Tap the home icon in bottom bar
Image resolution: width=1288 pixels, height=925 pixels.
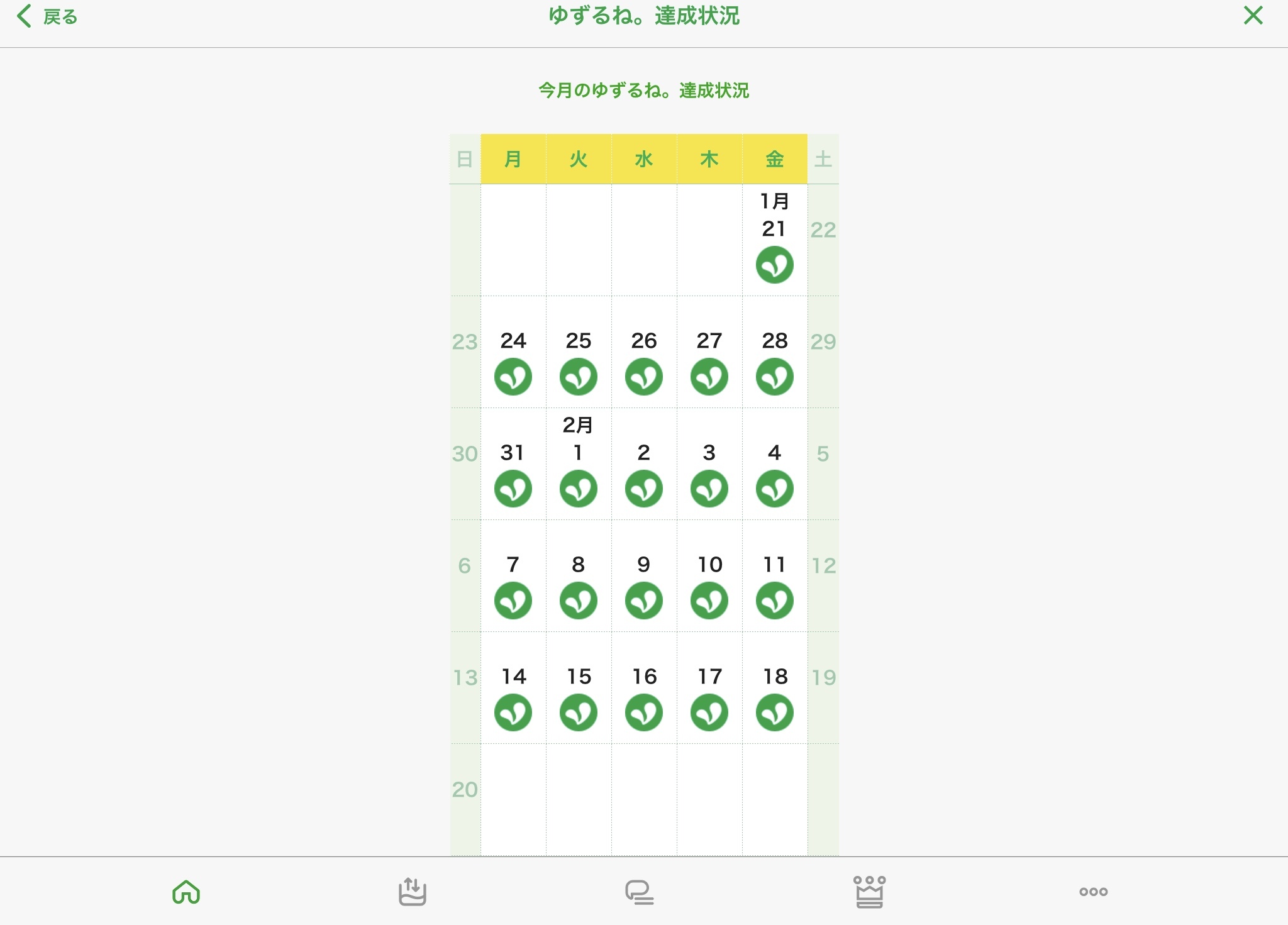tap(186, 892)
